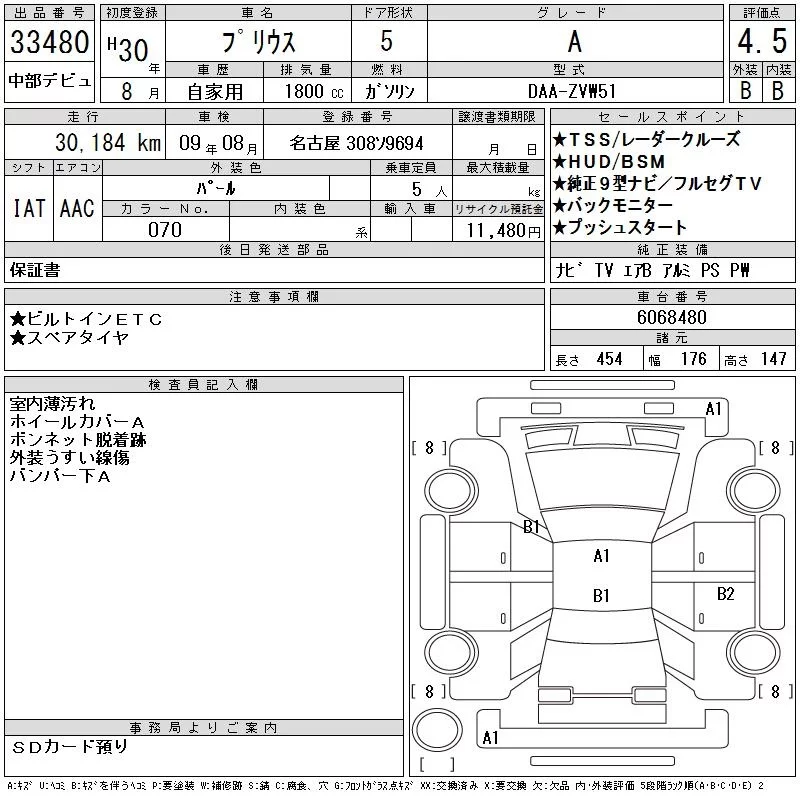The height and width of the screenshot is (800, 800).
Task: Click the damage code legend line
Action: [385, 786]
